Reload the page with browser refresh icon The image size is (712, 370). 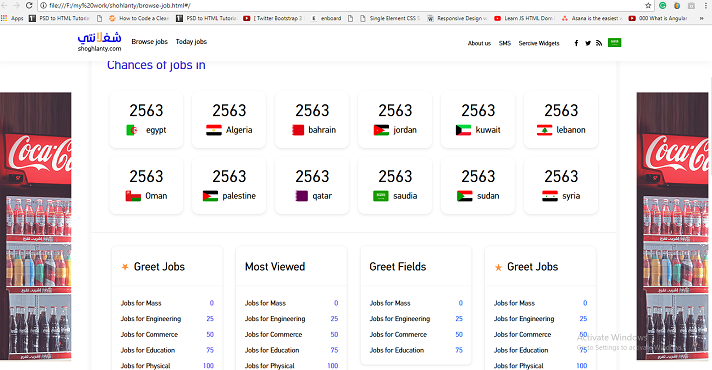pyautogui.click(x=29, y=5)
